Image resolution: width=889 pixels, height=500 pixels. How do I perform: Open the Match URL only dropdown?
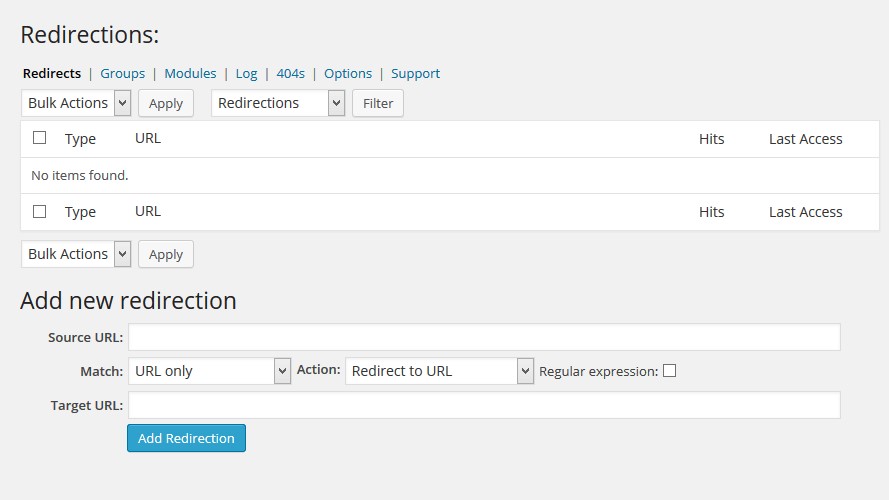pos(209,371)
